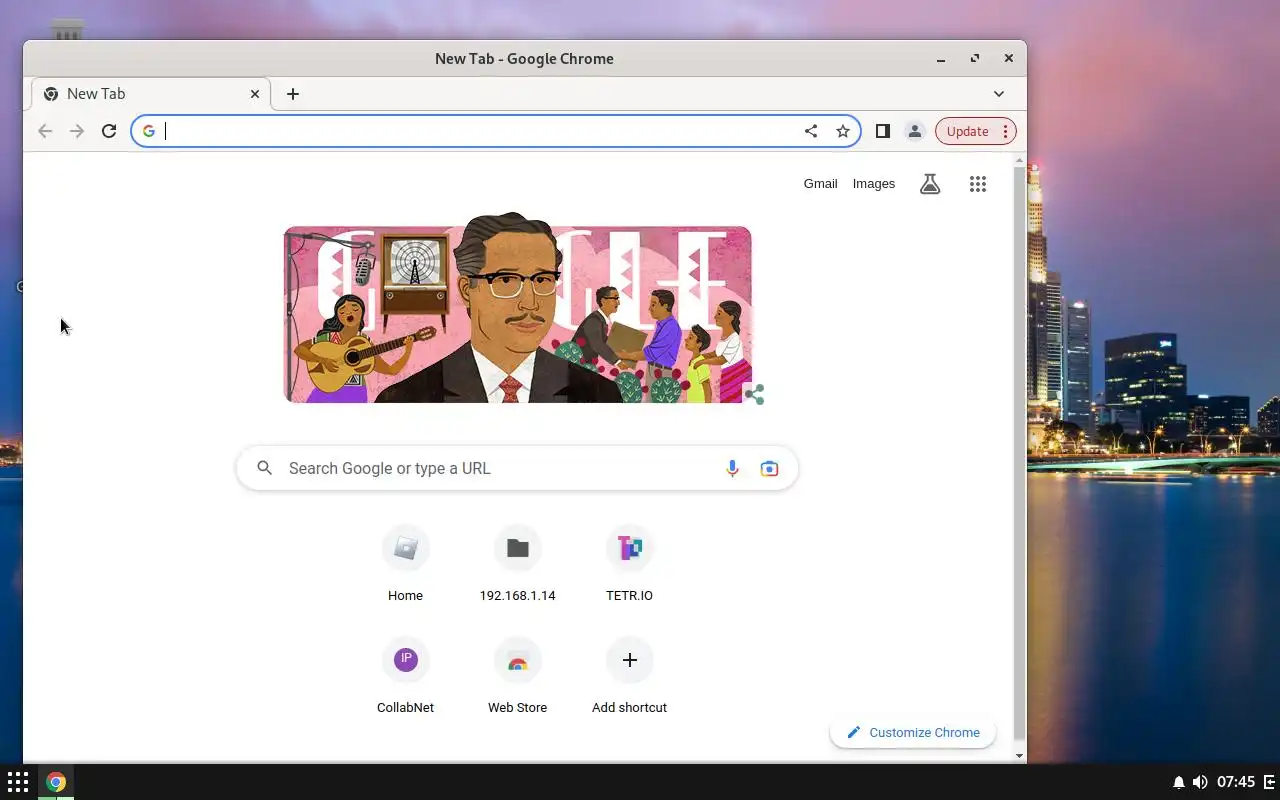Close the New Tab tab
The image size is (1280, 800).
(x=254, y=94)
